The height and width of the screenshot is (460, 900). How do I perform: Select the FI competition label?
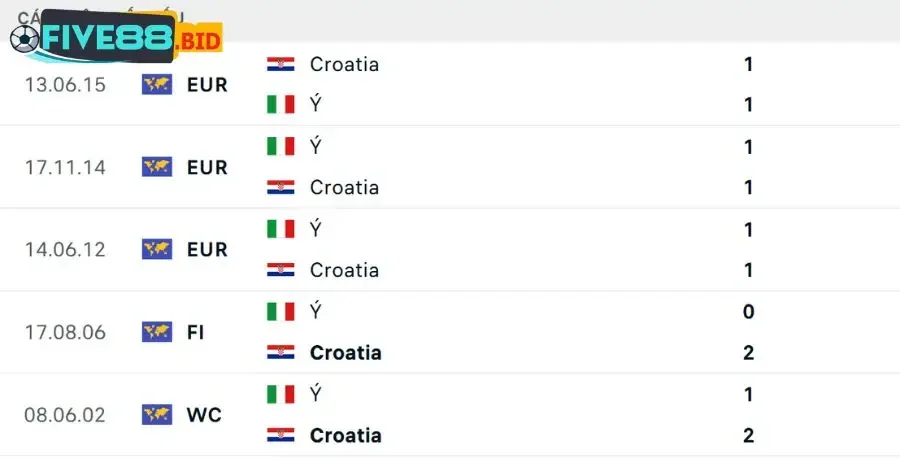point(195,332)
